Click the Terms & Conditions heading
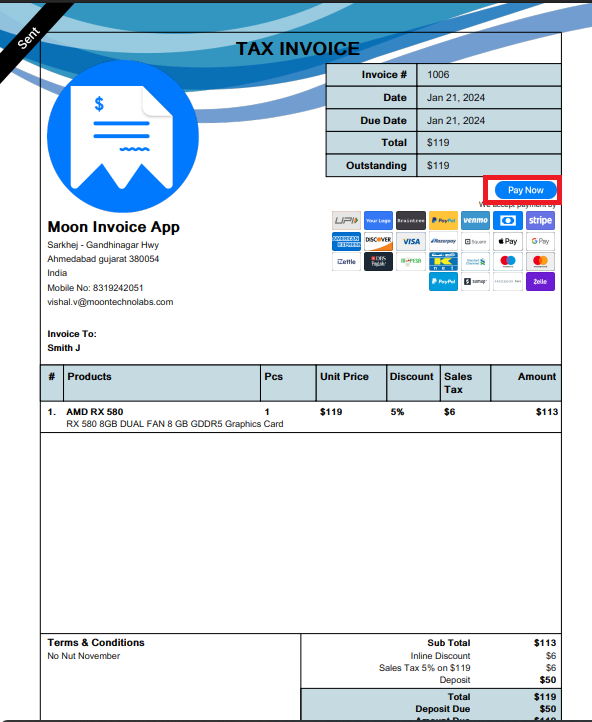Screen dimensions: 592x722 pyautogui.click(x=96, y=642)
